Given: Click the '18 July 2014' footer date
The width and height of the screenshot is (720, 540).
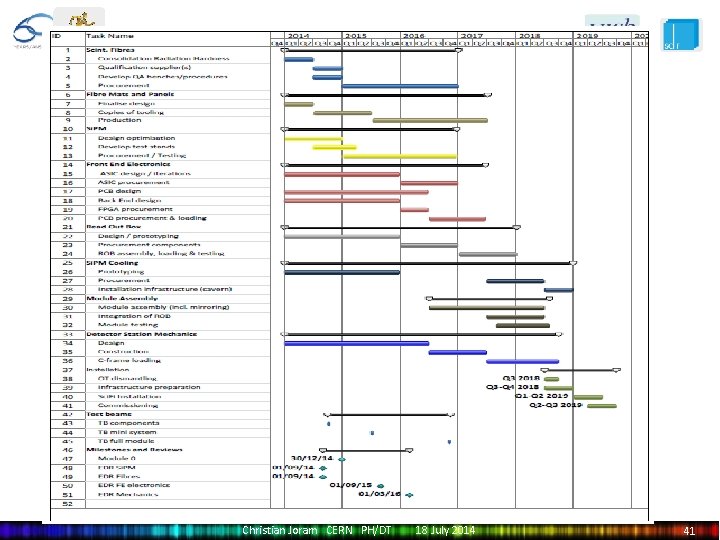Looking at the screenshot, I should (445, 531).
